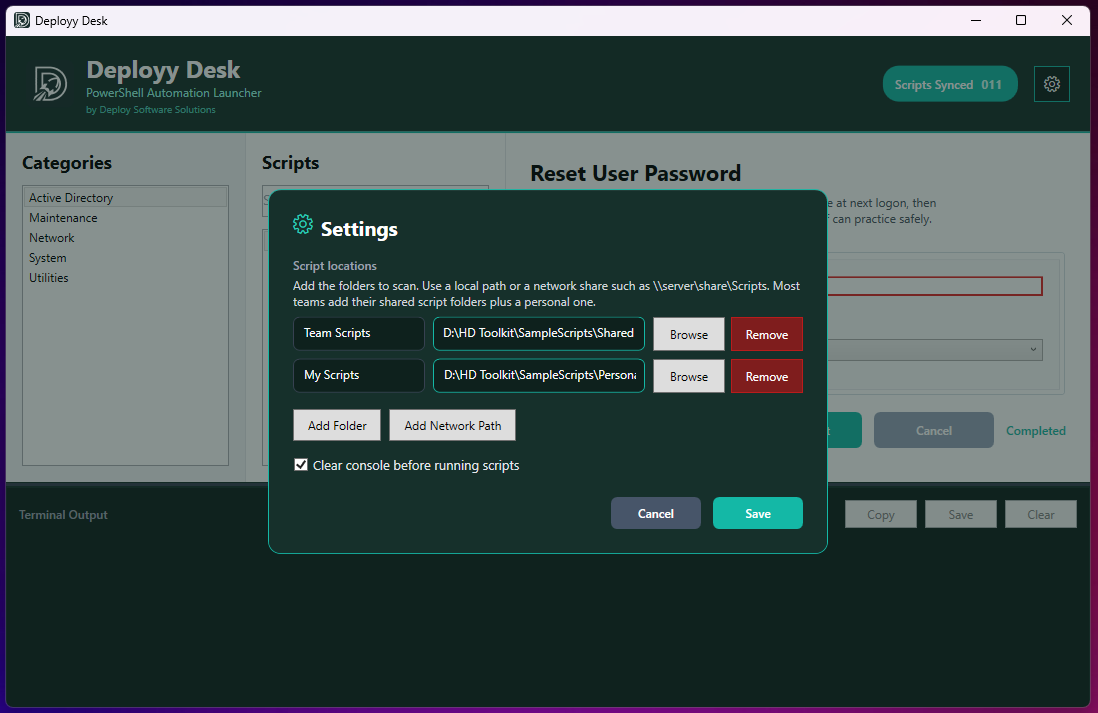This screenshot has height=713, width=1098.
Task: Click the Deployy Desk logo in header
Action: pos(50,84)
